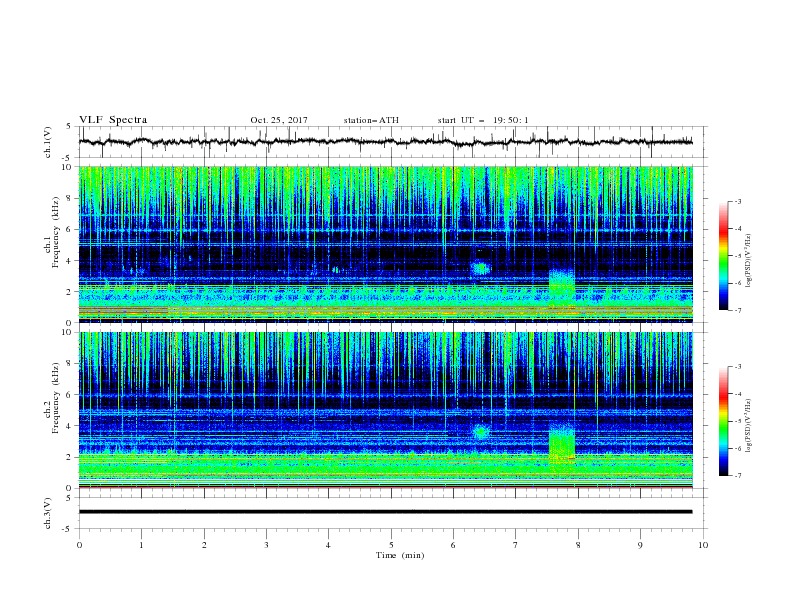
Task: Click the ch.2 spectrogram color scale bar
Action: click(723, 421)
